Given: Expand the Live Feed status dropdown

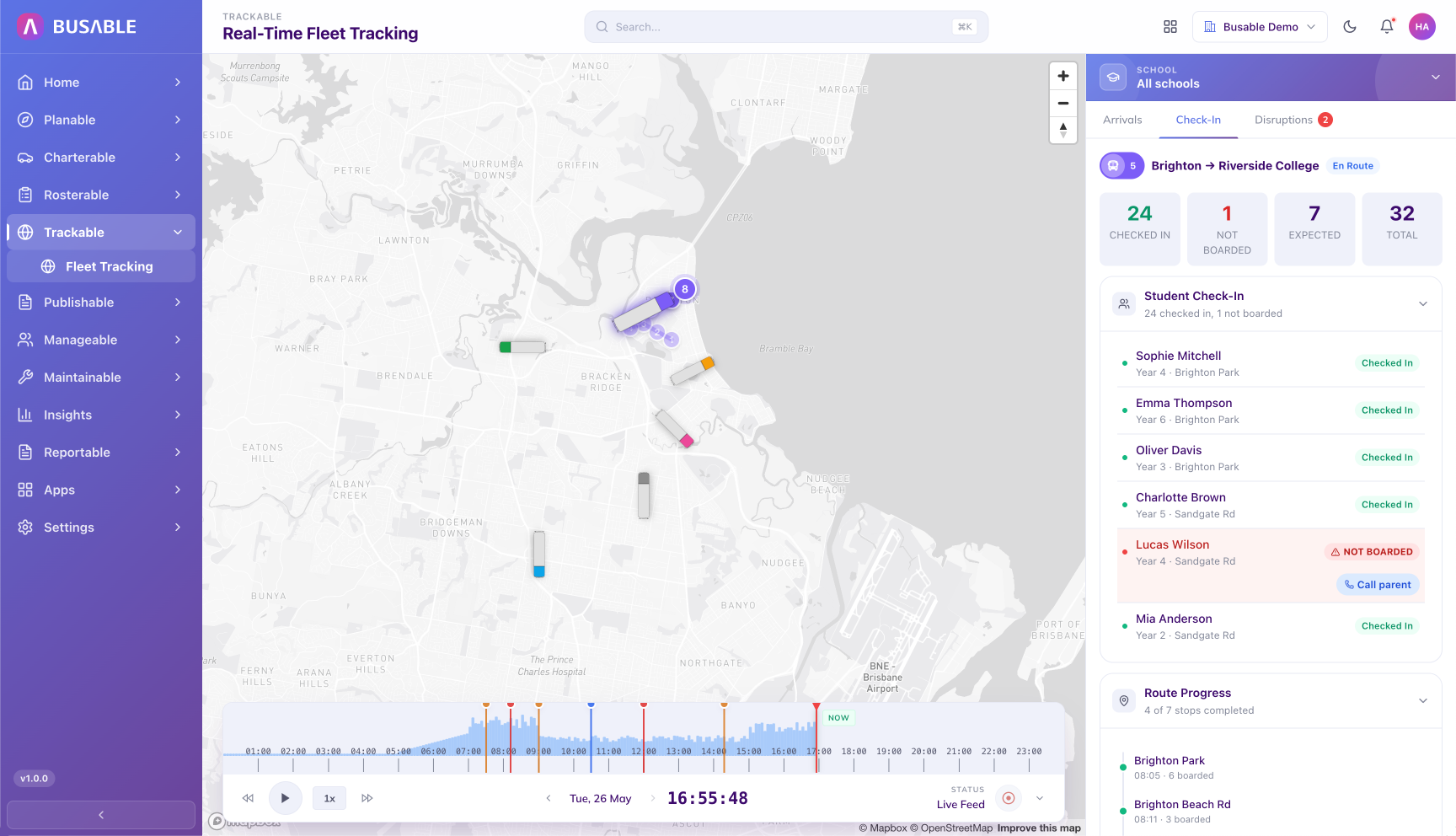Looking at the screenshot, I should (1040, 798).
